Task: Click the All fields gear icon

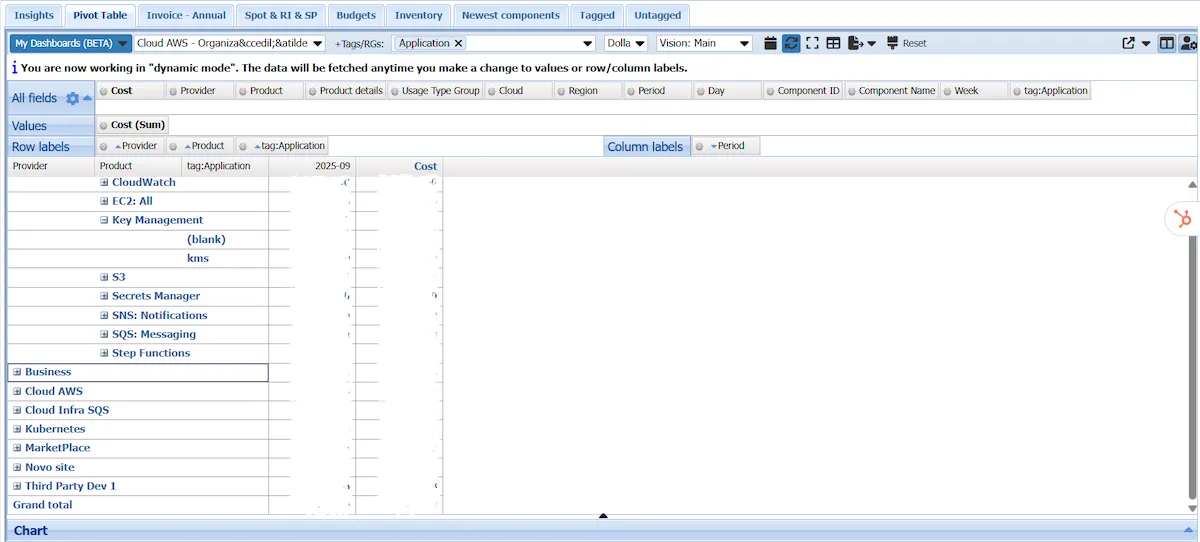Action: click(72, 98)
